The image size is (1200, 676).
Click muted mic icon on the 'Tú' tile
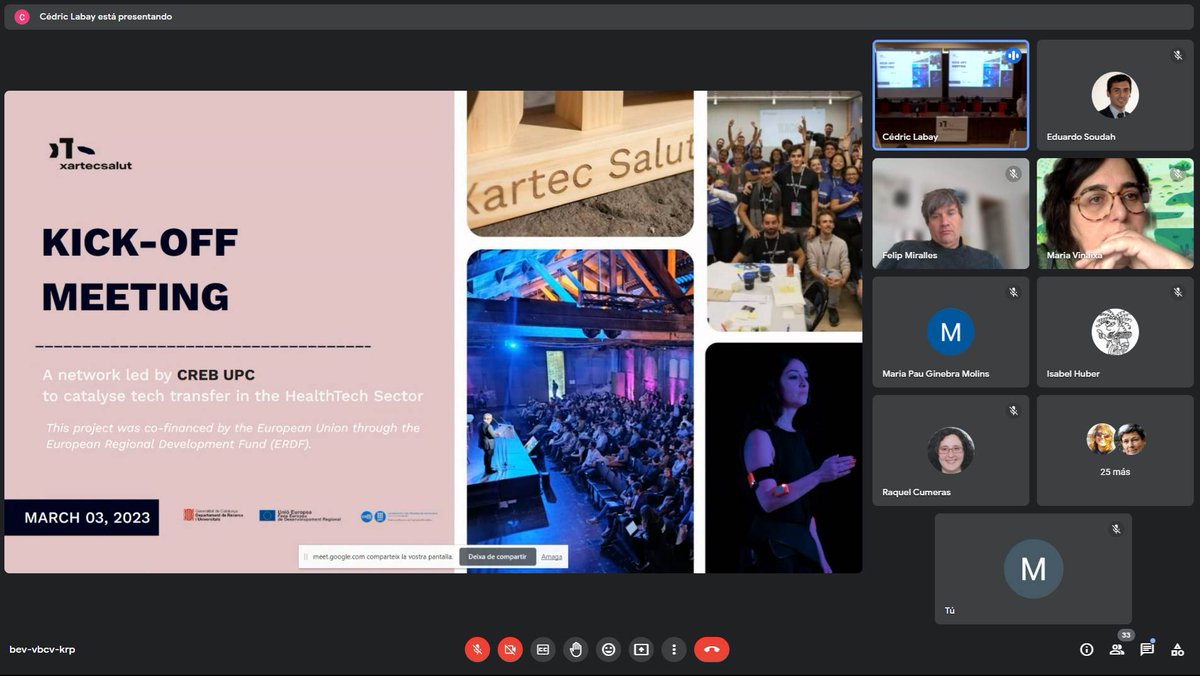tap(1116, 529)
